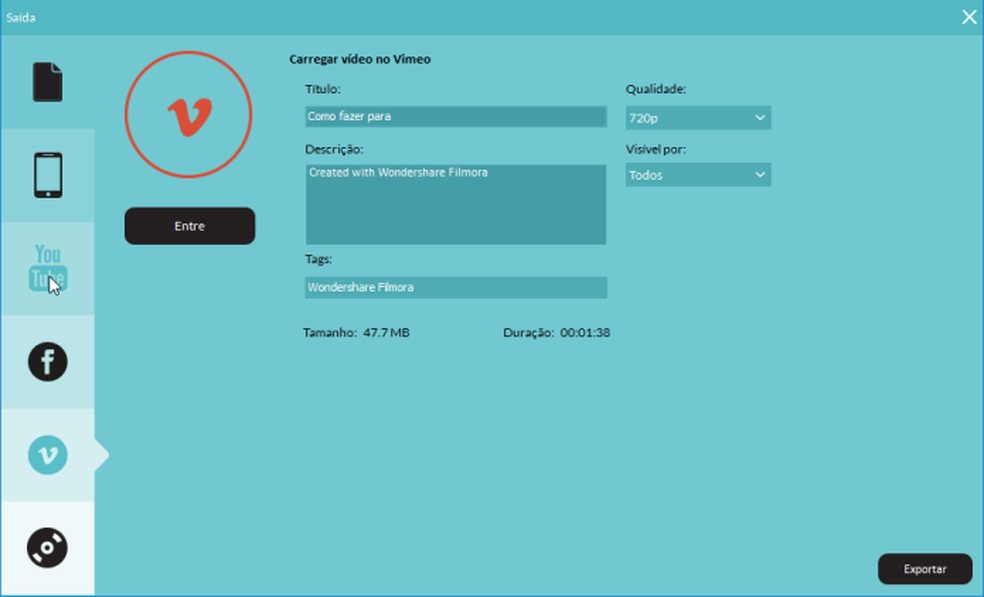The width and height of the screenshot is (984, 597).
Task: Select the Vimeo upload tab in sidebar
Action: (x=48, y=454)
